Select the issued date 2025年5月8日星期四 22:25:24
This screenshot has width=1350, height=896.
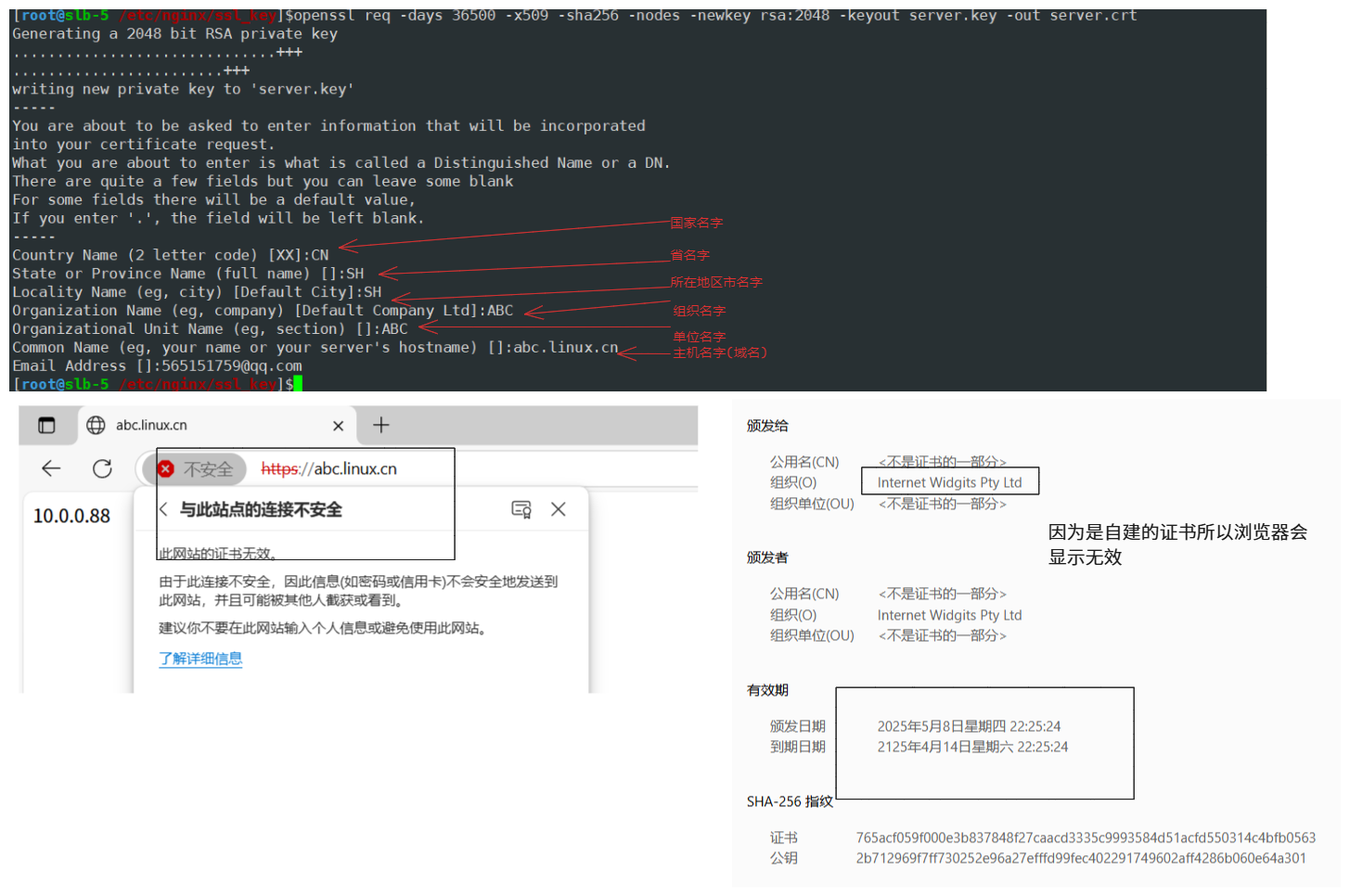click(969, 726)
